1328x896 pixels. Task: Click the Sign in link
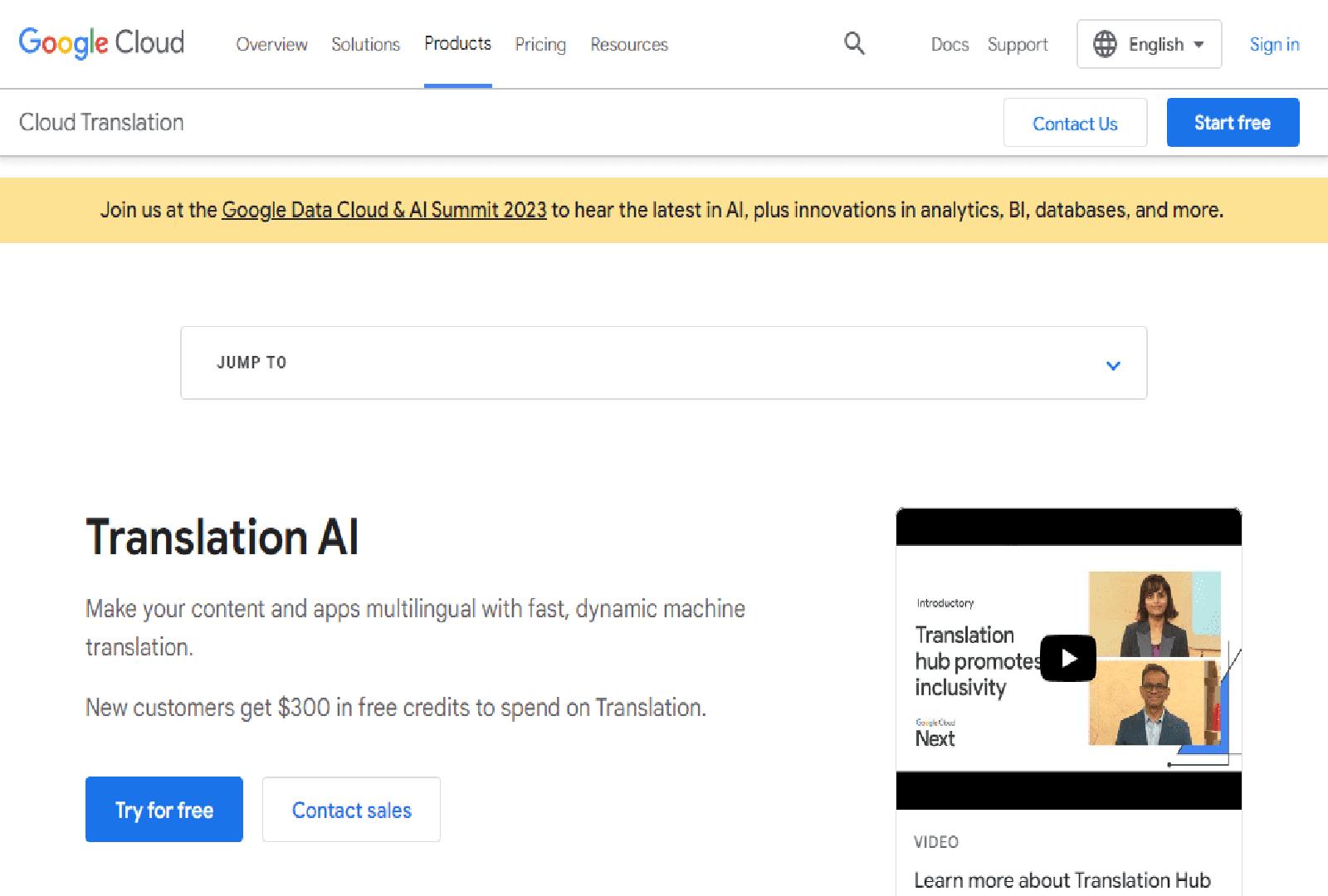(1274, 44)
